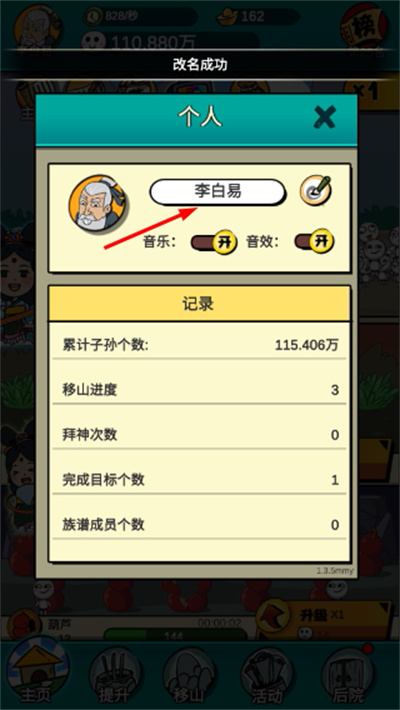Switch to the 移山 mountain tab

click(x=189, y=677)
